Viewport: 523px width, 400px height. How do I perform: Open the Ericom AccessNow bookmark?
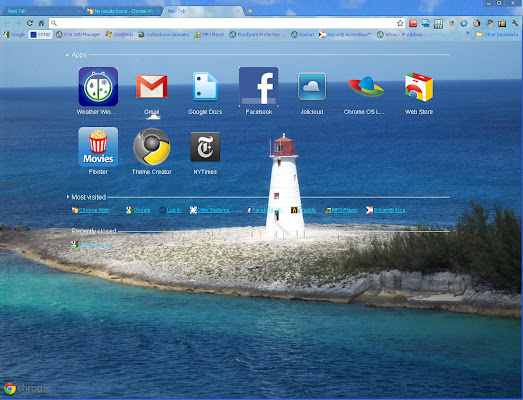[345, 34]
